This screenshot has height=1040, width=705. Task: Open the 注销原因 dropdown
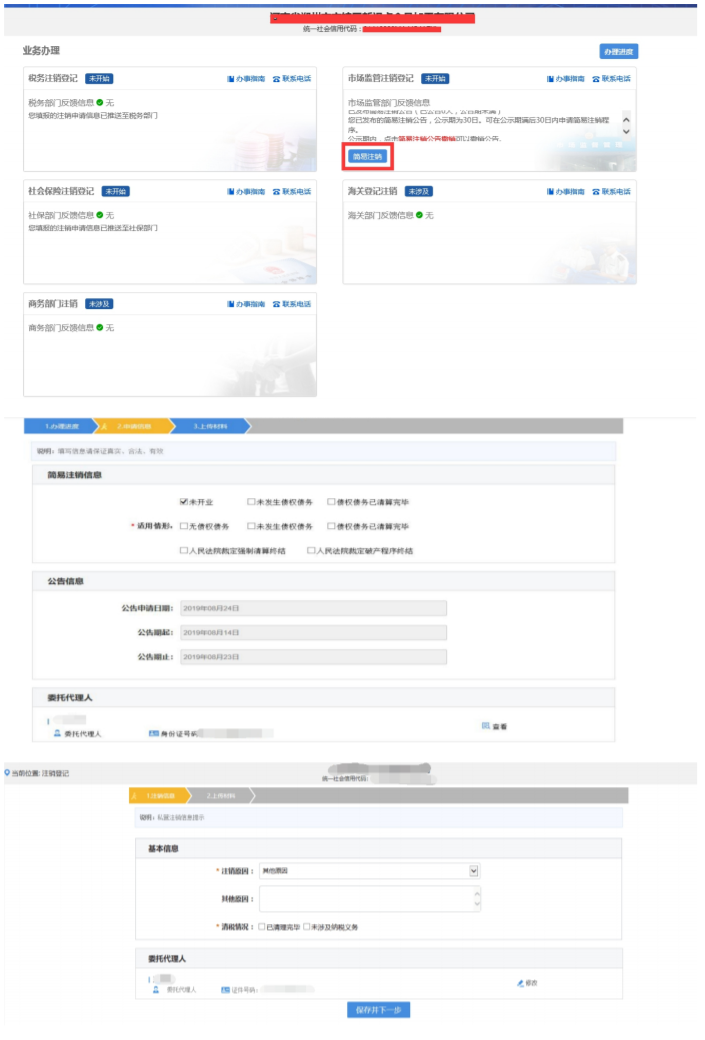pos(473,871)
